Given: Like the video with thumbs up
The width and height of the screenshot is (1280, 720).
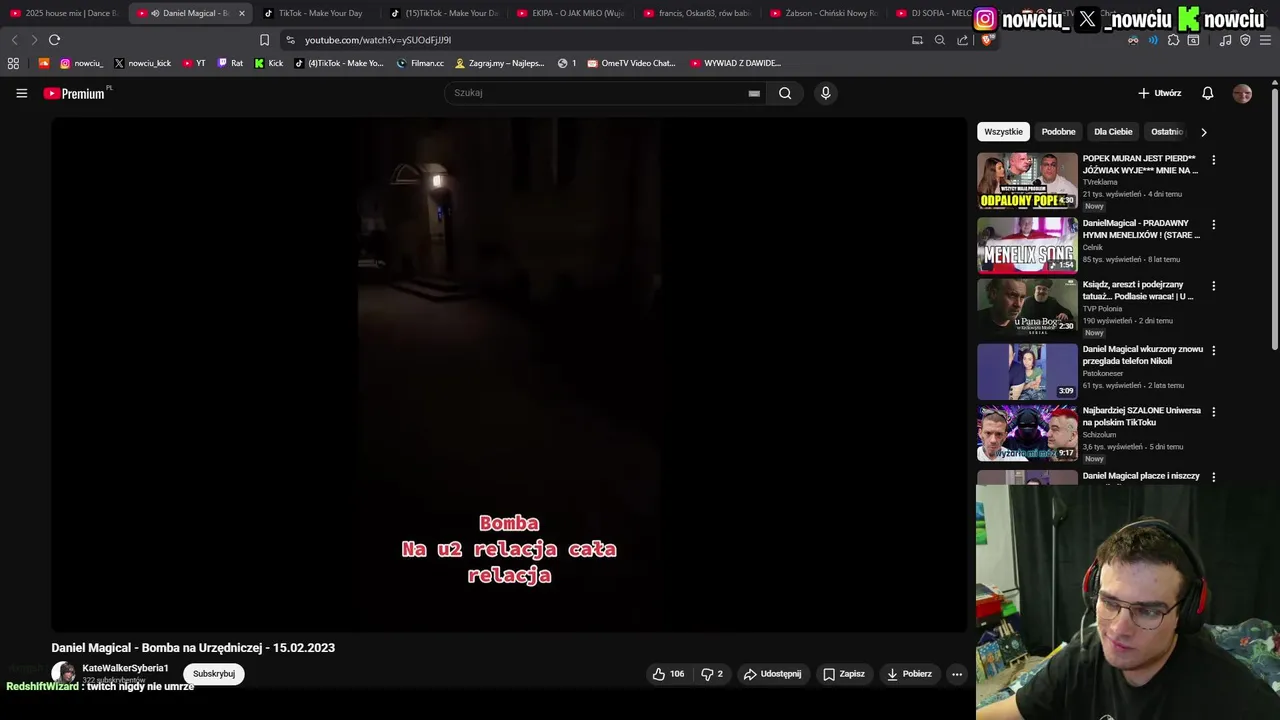Looking at the screenshot, I should tap(668, 674).
